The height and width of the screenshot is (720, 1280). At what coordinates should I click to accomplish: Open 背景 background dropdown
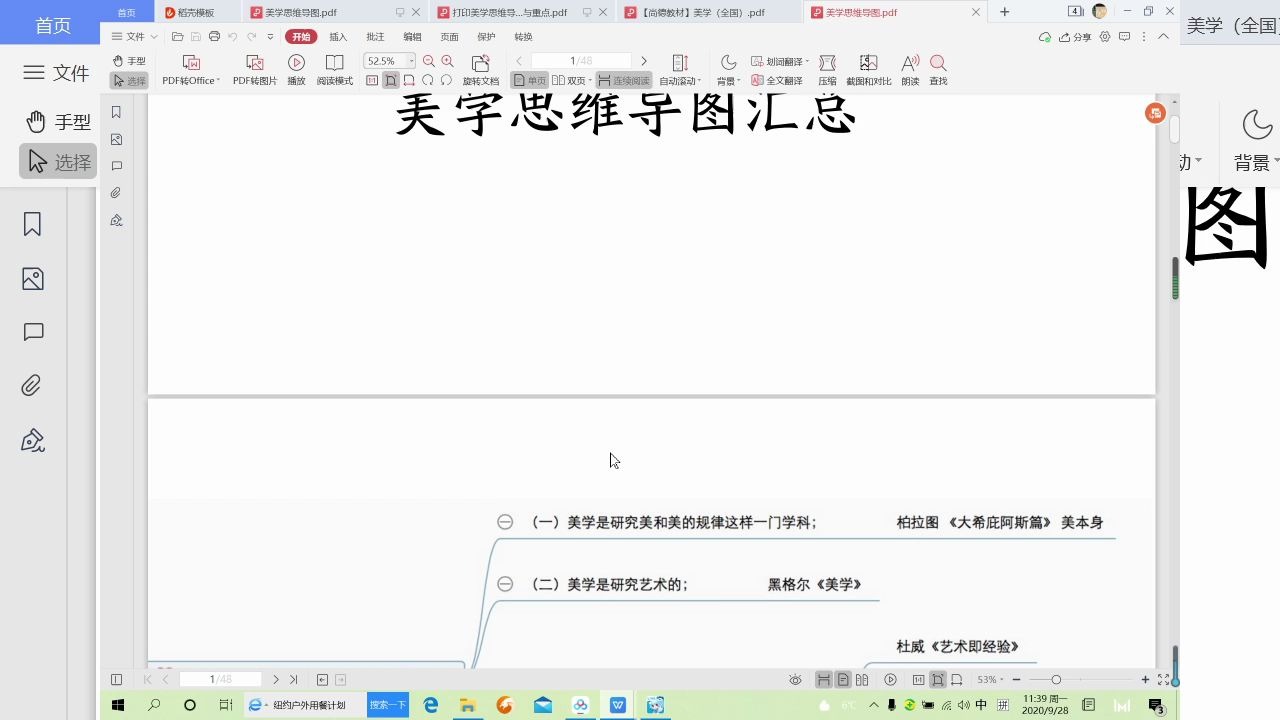tap(728, 70)
